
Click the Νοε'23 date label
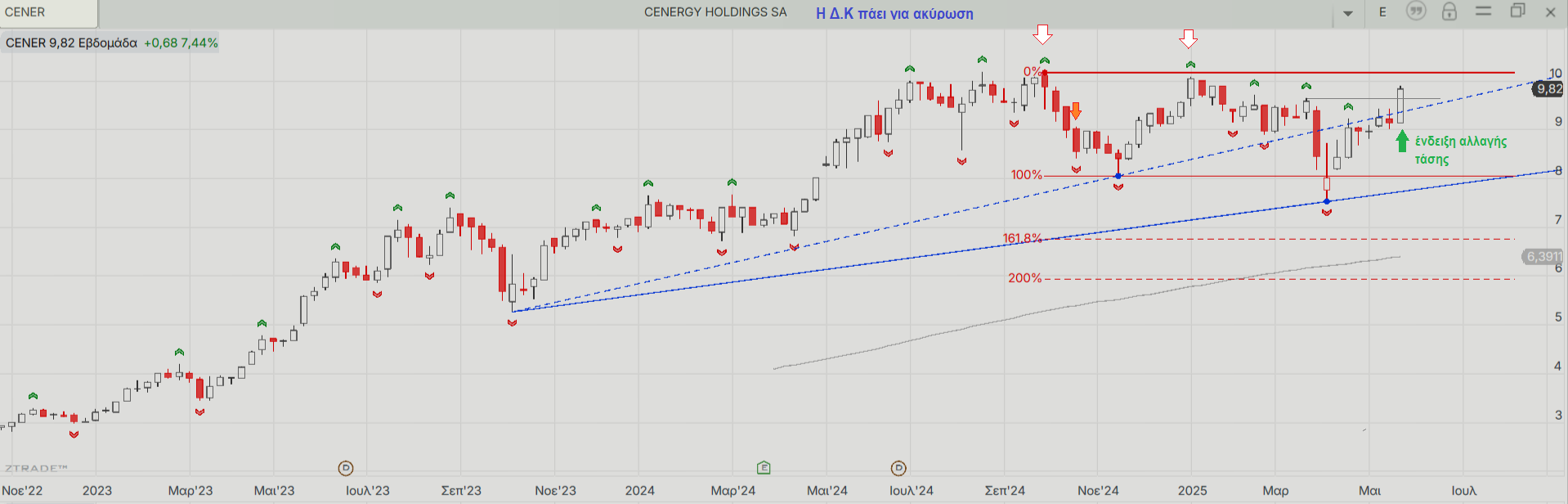[x=555, y=491]
